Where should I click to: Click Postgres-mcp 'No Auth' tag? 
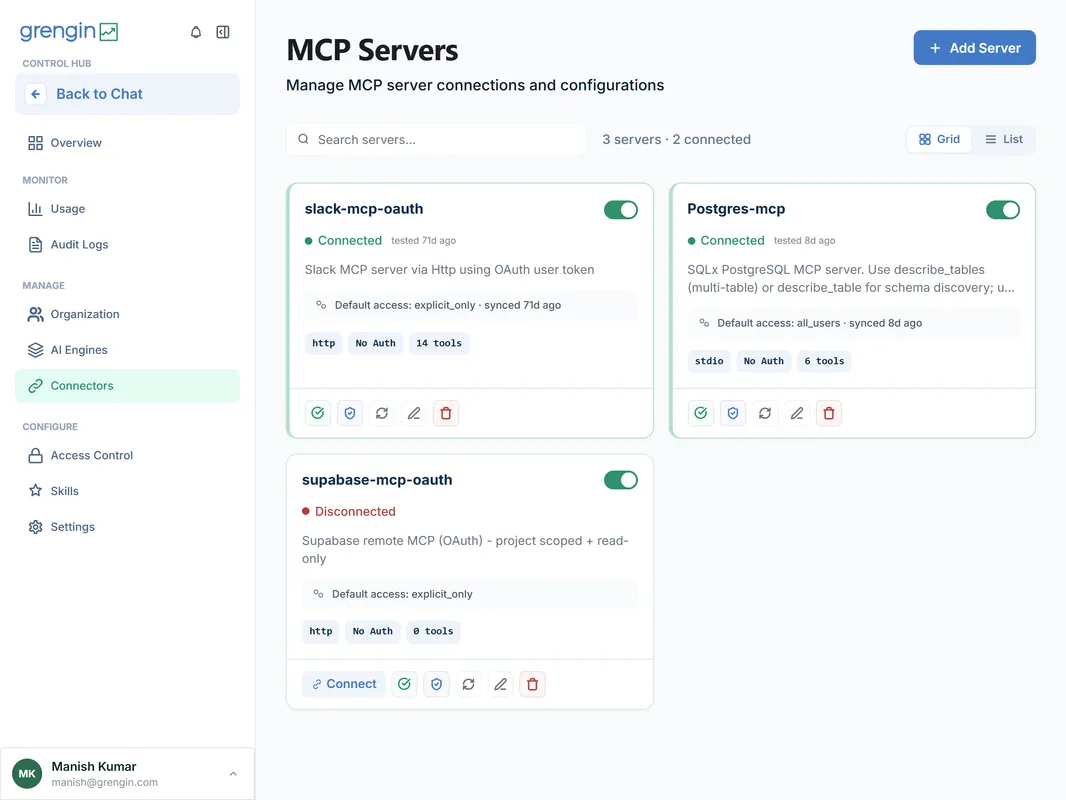click(x=763, y=361)
